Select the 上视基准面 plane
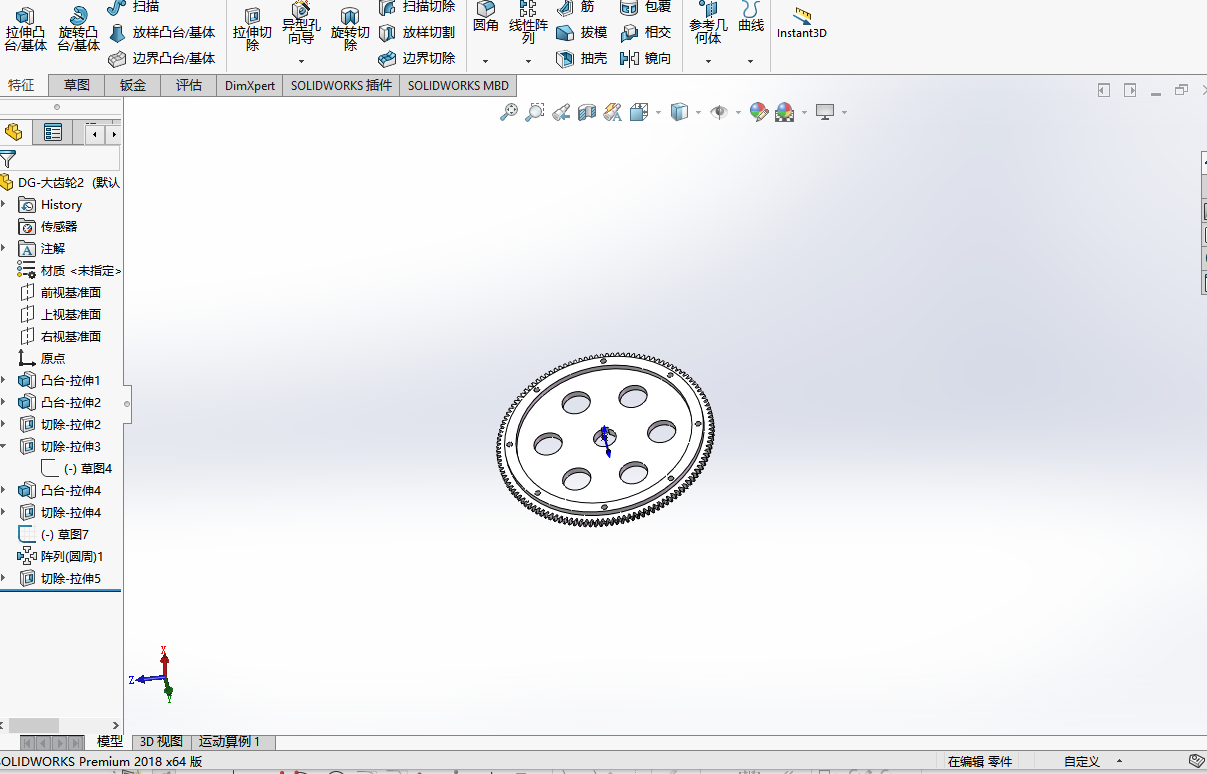The width and height of the screenshot is (1207, 774). tap(60, 315)
